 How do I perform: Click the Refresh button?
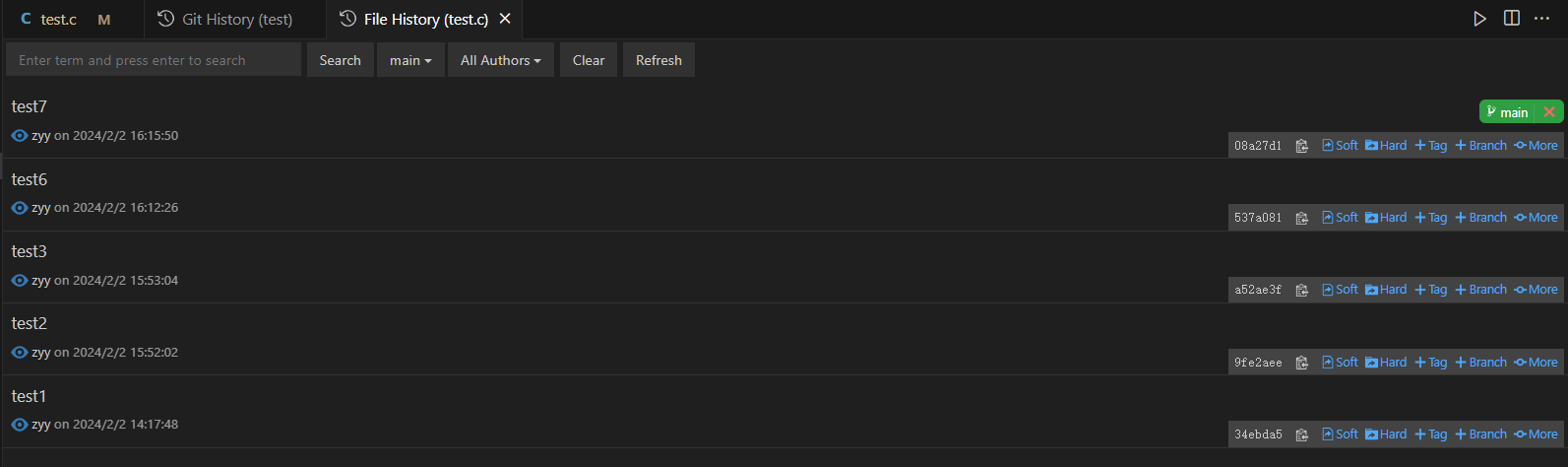click(x=659, y=60)
